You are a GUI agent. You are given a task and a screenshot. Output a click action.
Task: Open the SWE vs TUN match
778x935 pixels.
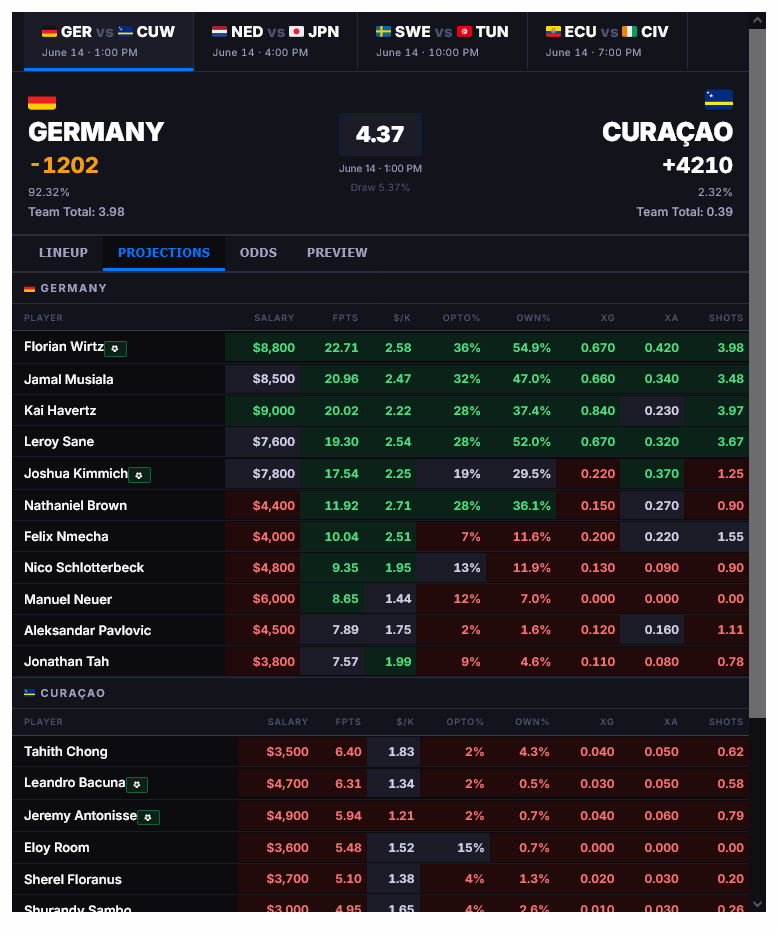click(x=442, y=41)
